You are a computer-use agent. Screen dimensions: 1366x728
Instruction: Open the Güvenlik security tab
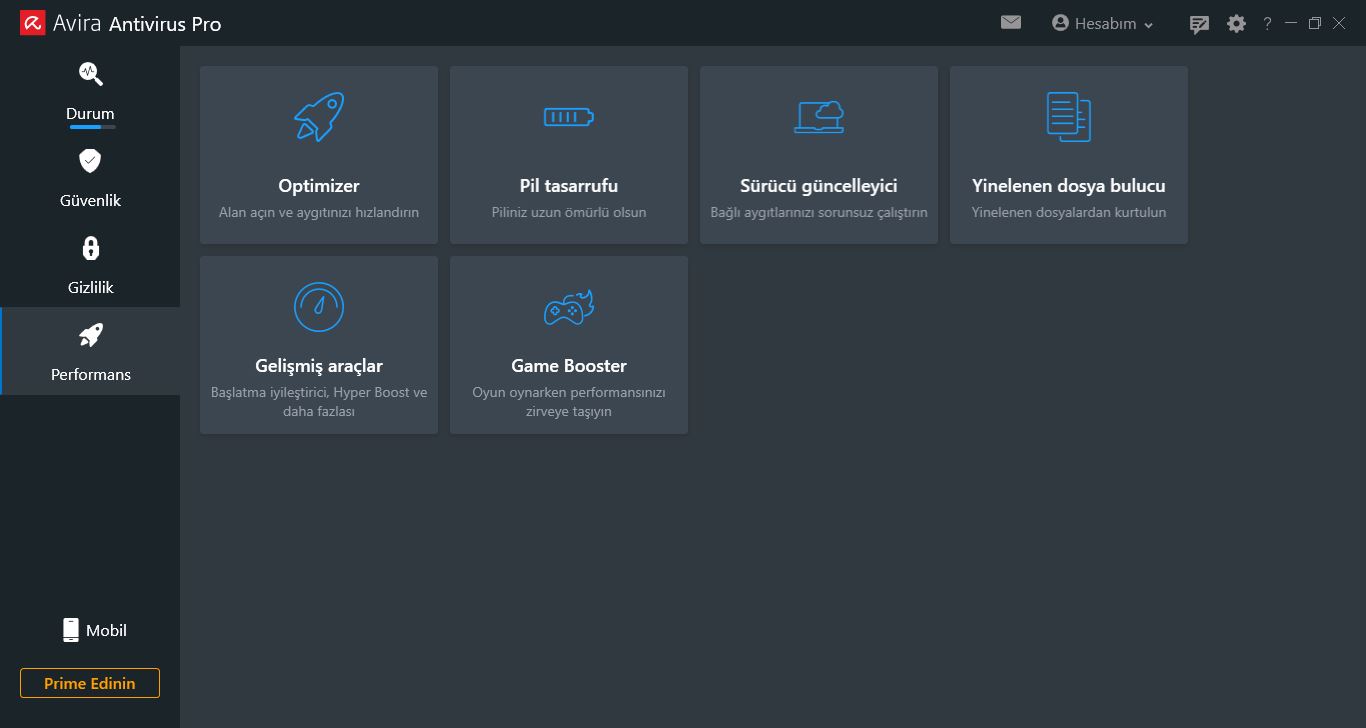click(x=90, y=177)
